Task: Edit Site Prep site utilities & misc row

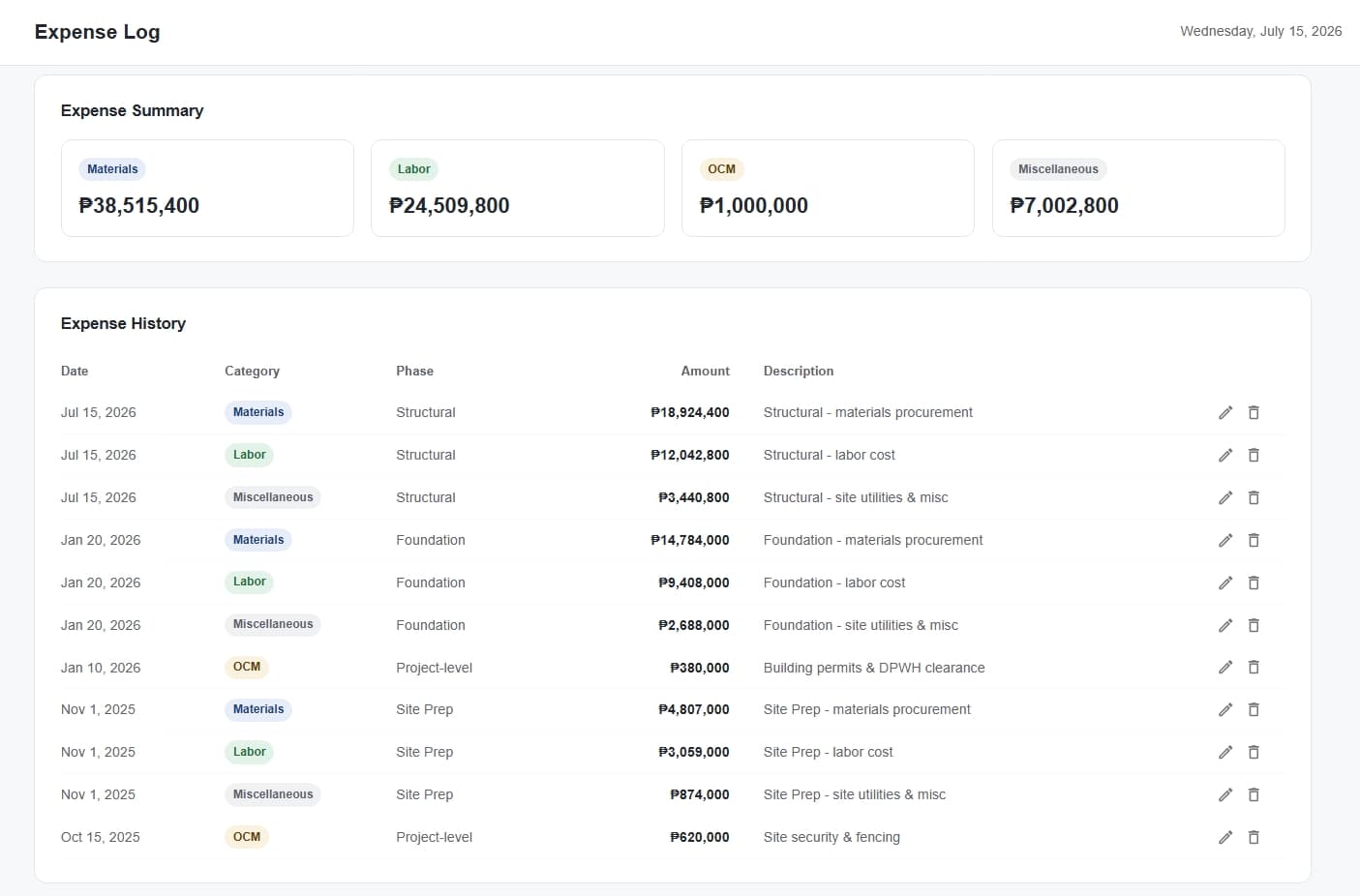Action: coord(1225,794)
